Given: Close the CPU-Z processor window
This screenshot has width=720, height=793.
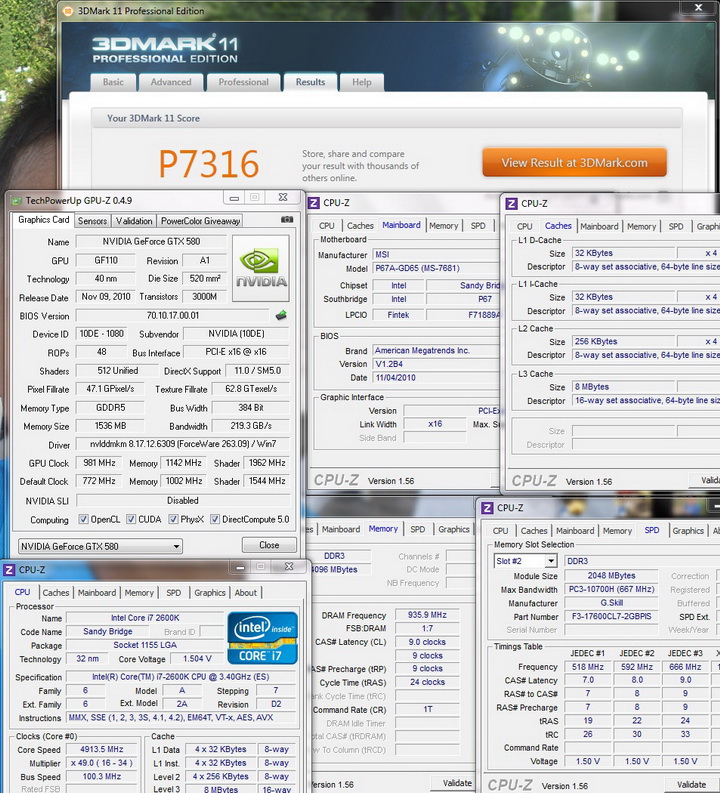Looking at the screenshot, I should pyautogui.click(x=289, y=567).
